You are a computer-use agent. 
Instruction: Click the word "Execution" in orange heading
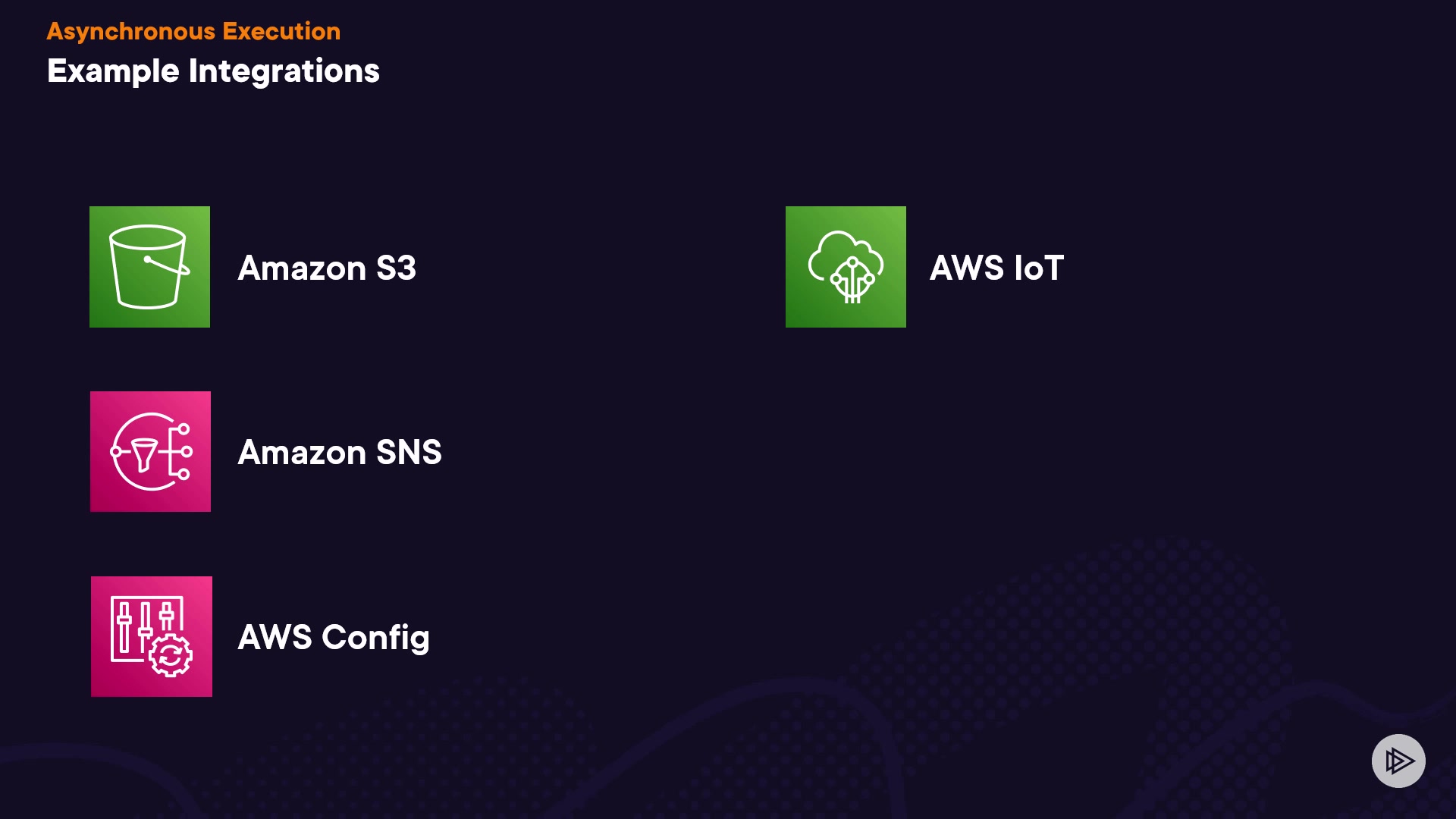point(281,31)
